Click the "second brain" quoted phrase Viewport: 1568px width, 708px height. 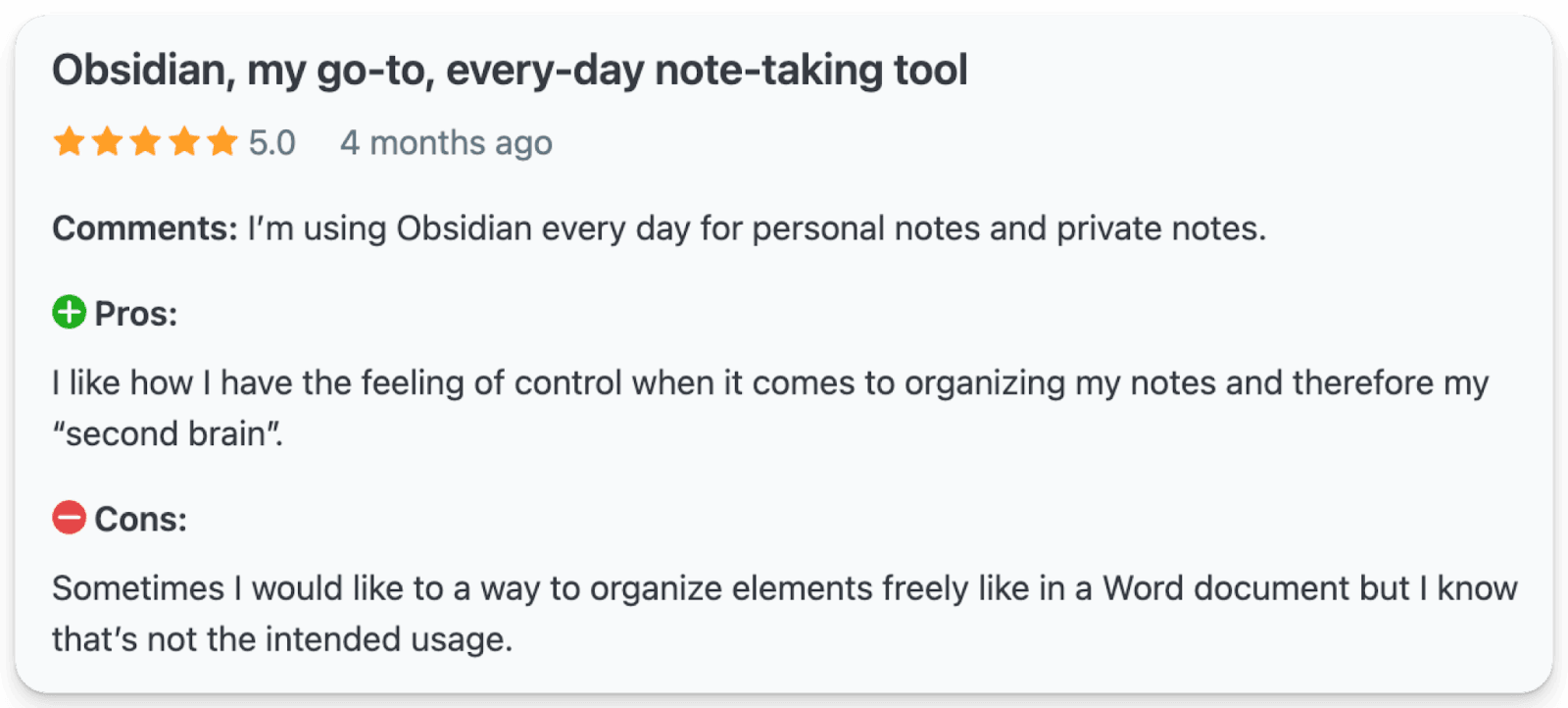tap(167, 434)
